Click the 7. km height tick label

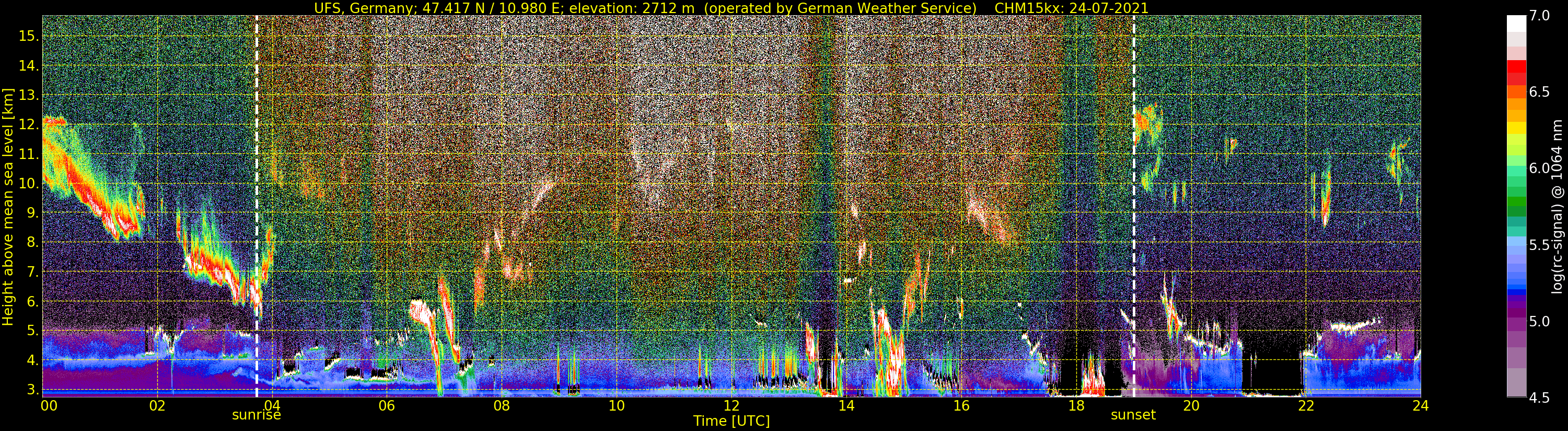coord(33,272)
